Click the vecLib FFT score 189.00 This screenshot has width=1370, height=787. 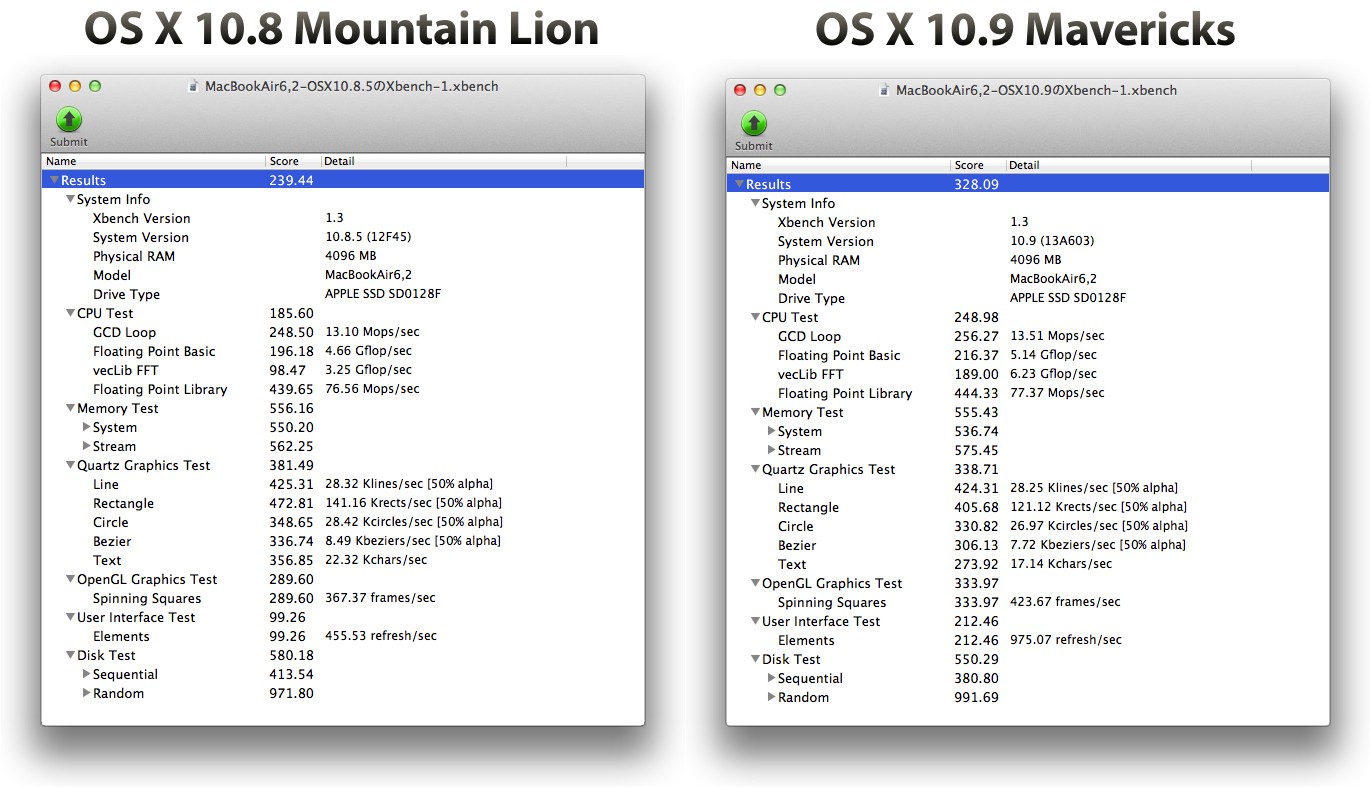pos(976,374)
